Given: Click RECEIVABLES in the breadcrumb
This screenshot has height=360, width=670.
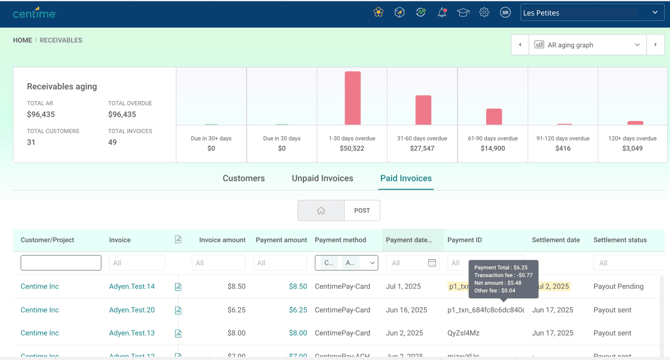Looking at the screenshot, I should pyautogui.click(x=61, y=40).
